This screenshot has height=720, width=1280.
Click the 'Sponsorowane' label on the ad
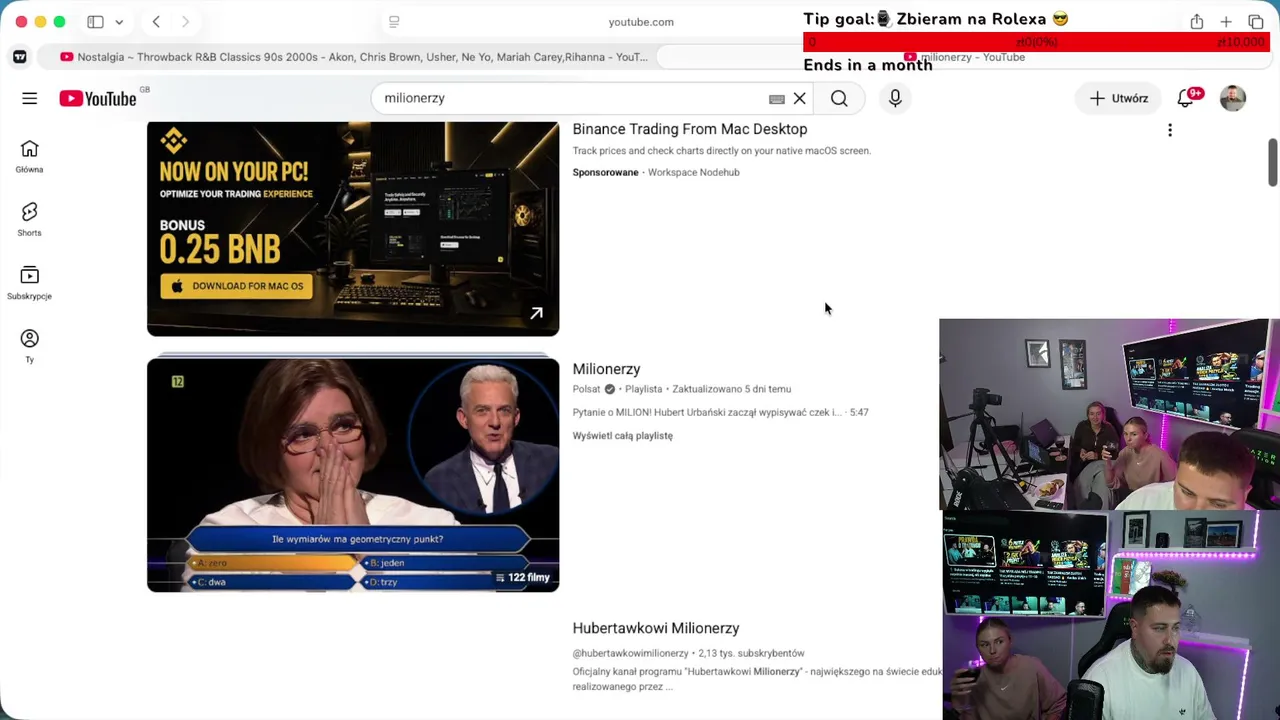coord(605,172)
